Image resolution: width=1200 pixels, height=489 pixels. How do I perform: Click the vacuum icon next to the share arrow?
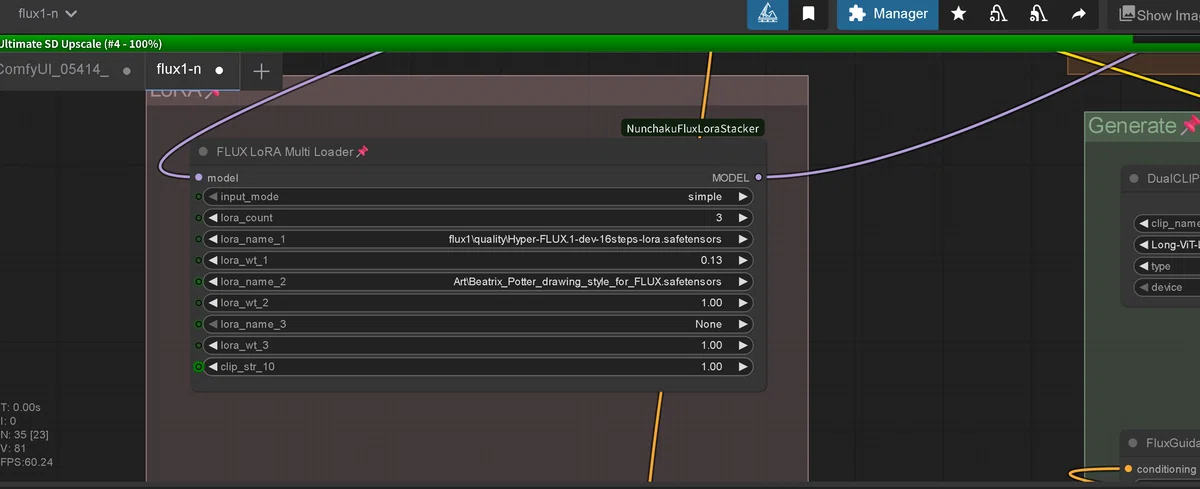tap(1038, 14)
